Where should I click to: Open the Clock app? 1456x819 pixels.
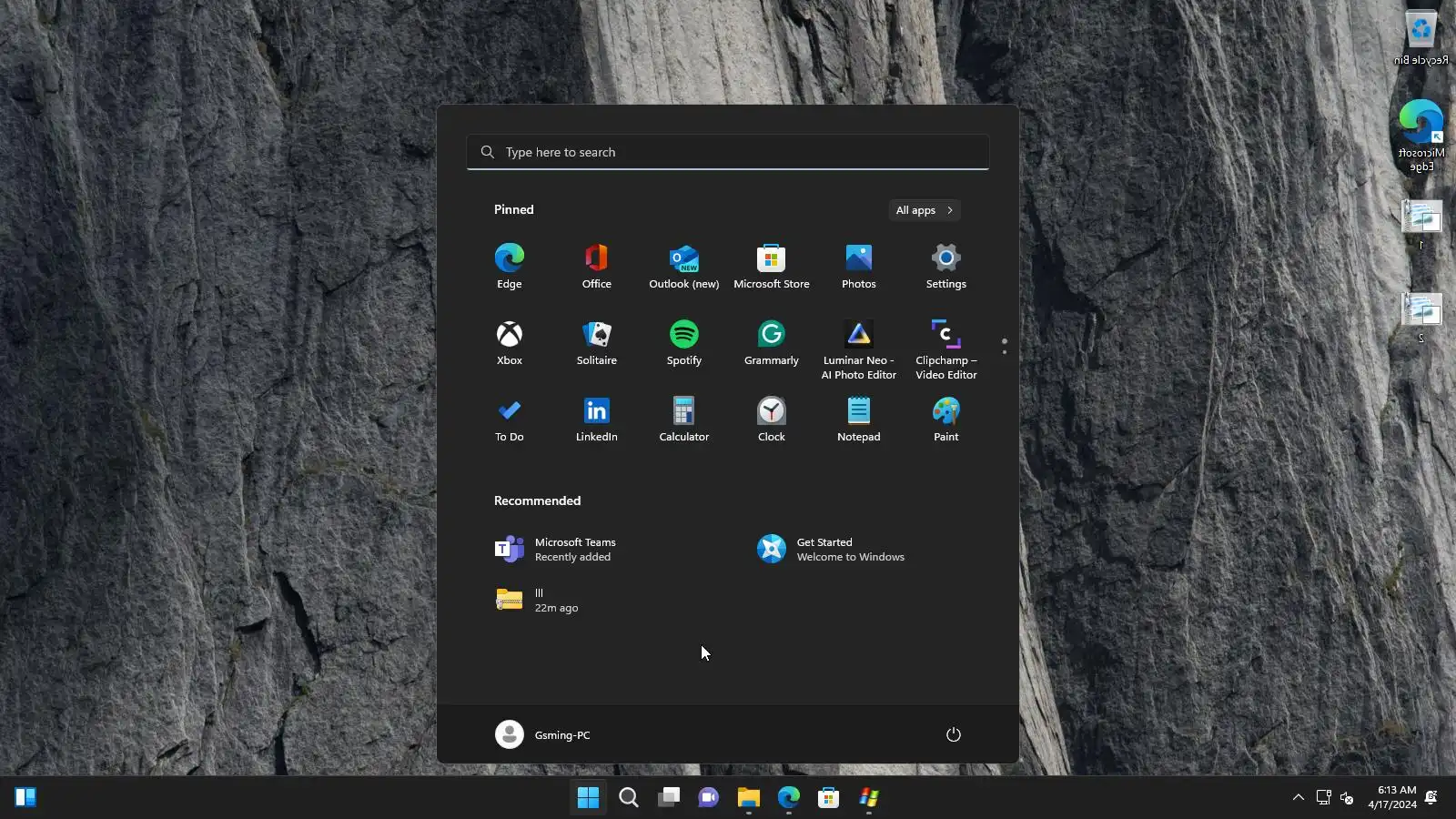point(772,420)
